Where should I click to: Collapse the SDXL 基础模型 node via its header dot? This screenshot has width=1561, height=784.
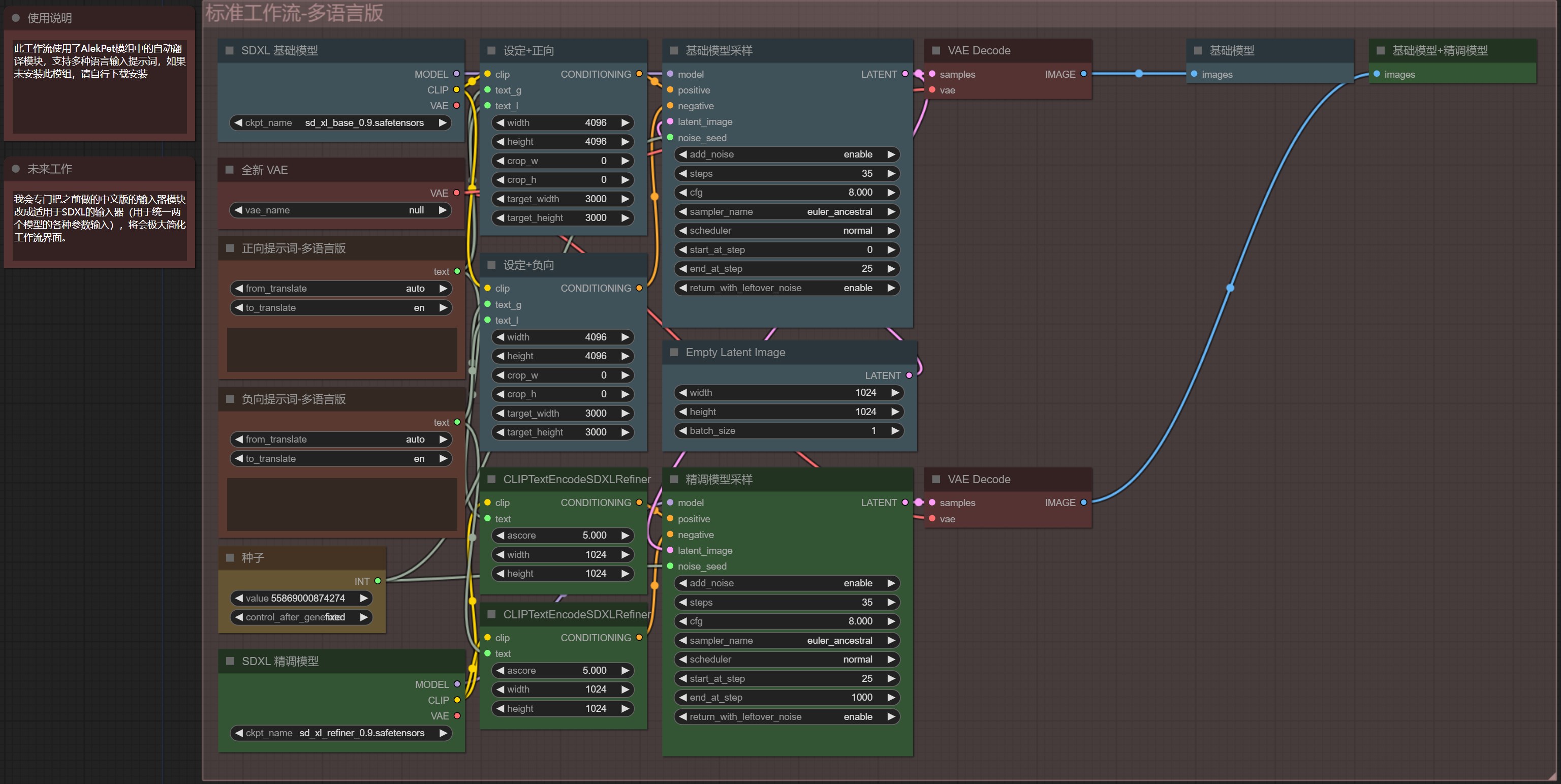[x=229, y=51]
